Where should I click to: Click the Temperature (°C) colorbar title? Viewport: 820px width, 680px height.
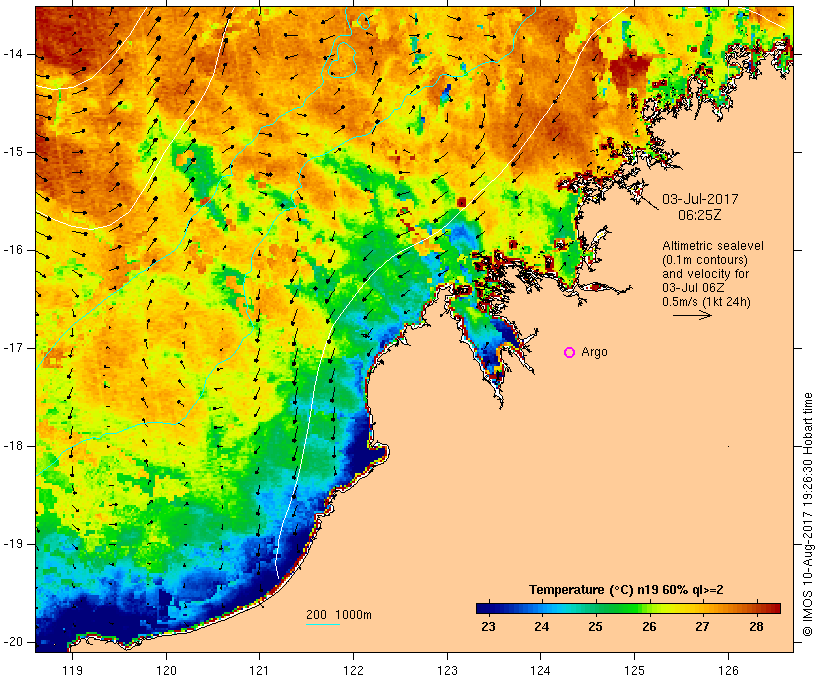click(x=626, y=590)
